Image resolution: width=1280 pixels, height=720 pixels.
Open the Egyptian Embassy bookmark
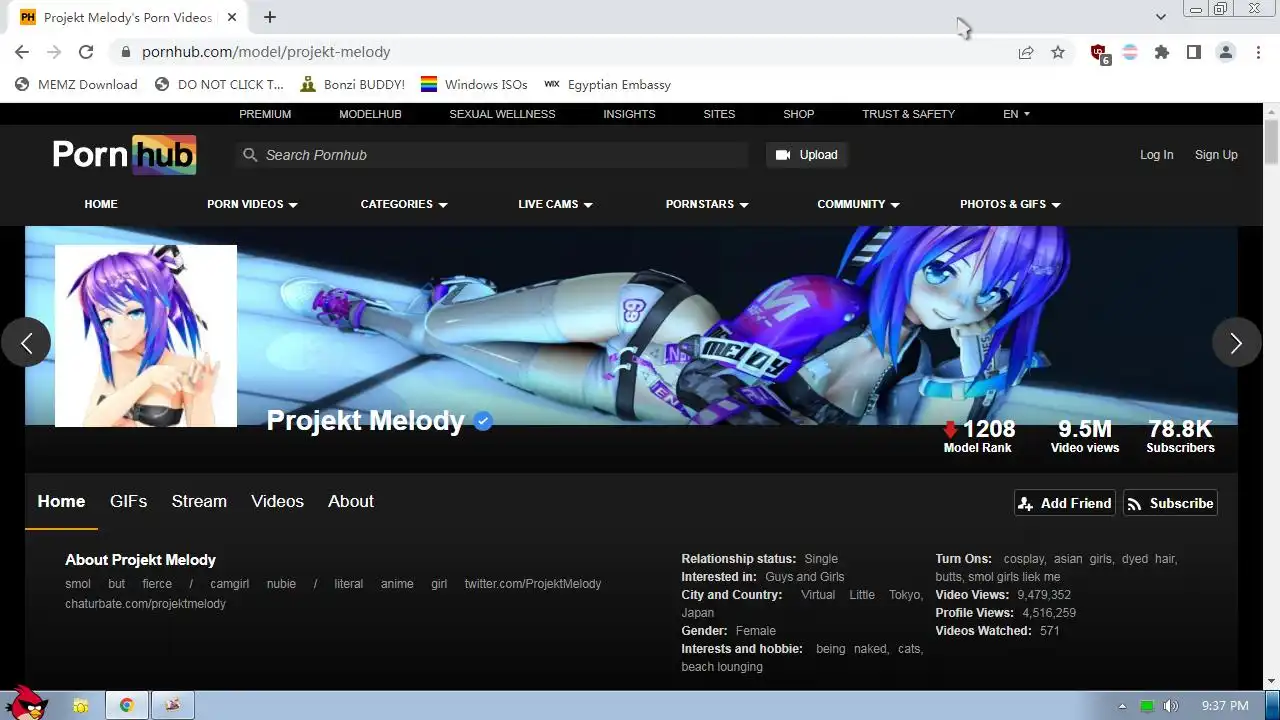[607, 85]
